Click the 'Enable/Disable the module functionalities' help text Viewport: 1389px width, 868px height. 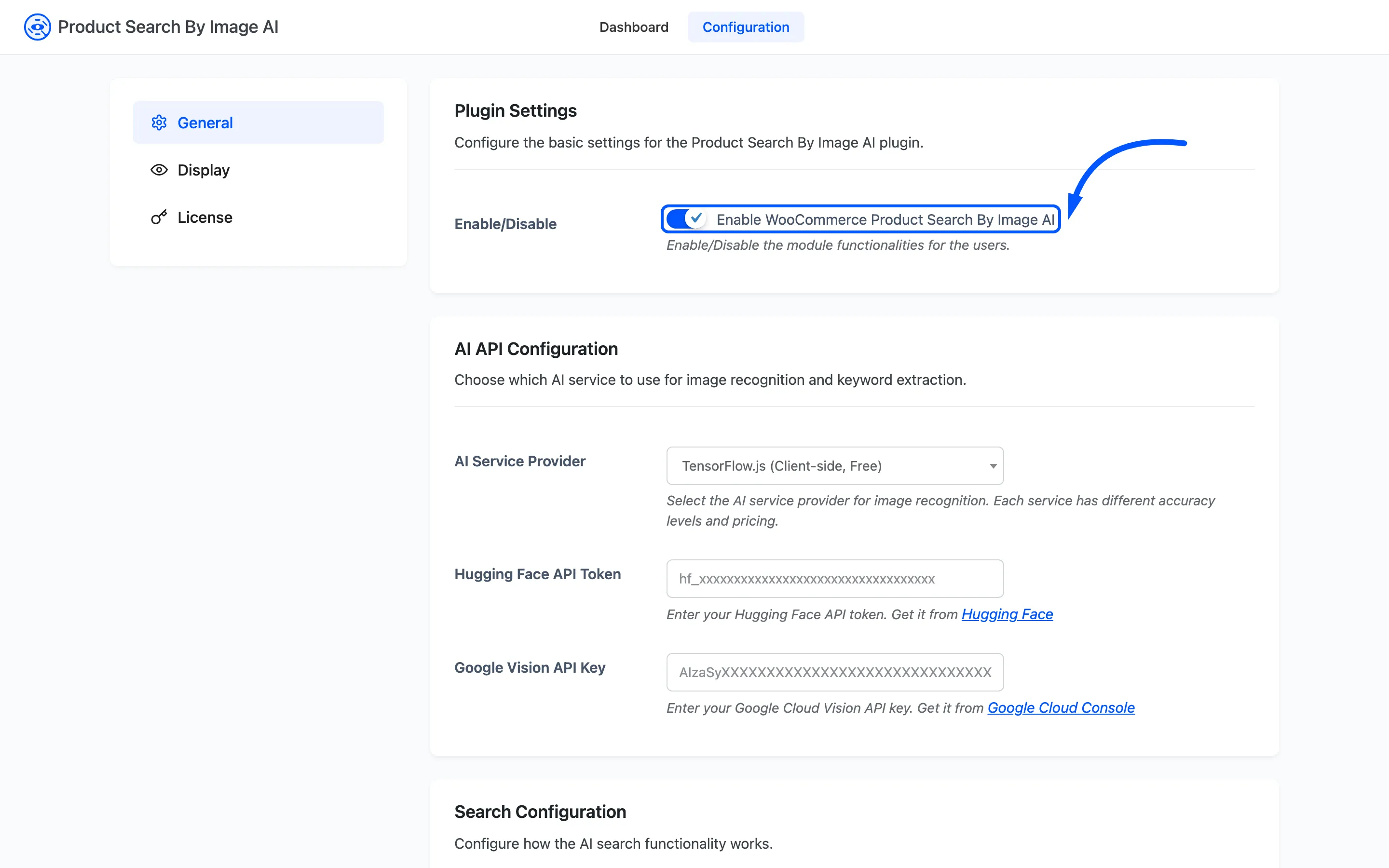838,245
